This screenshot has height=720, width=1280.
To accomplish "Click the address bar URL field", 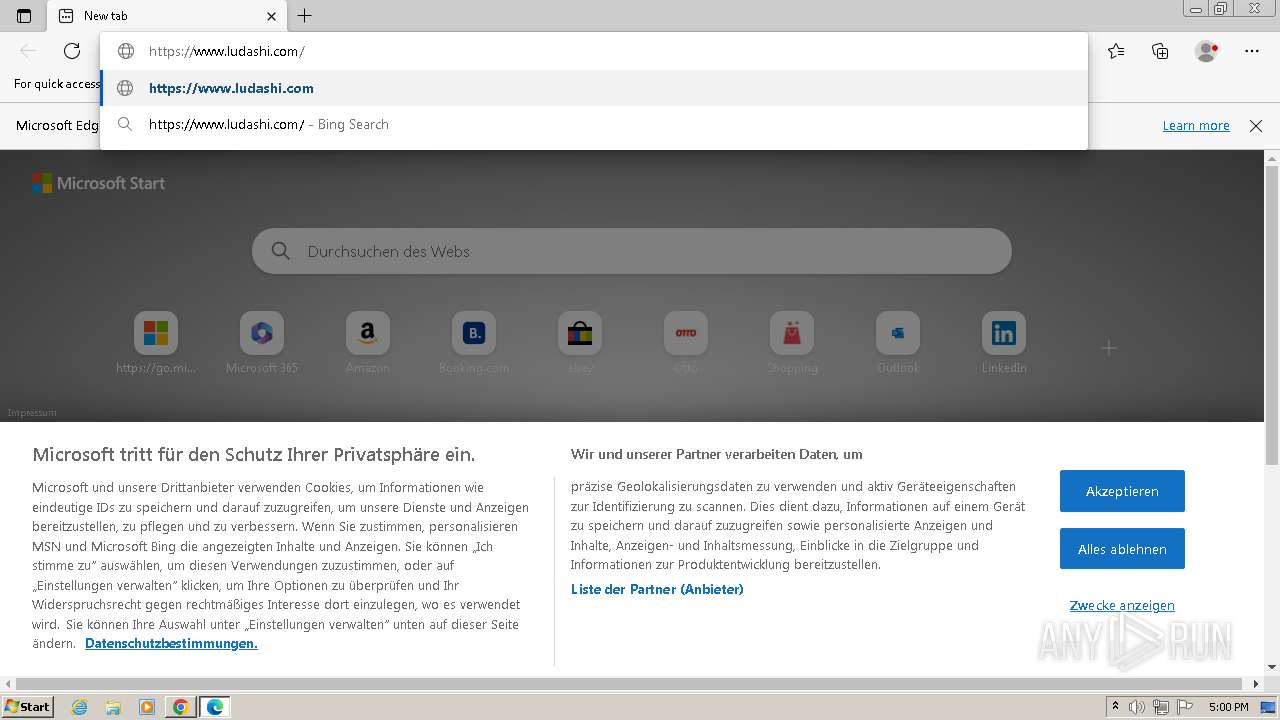I will [594, 51].
